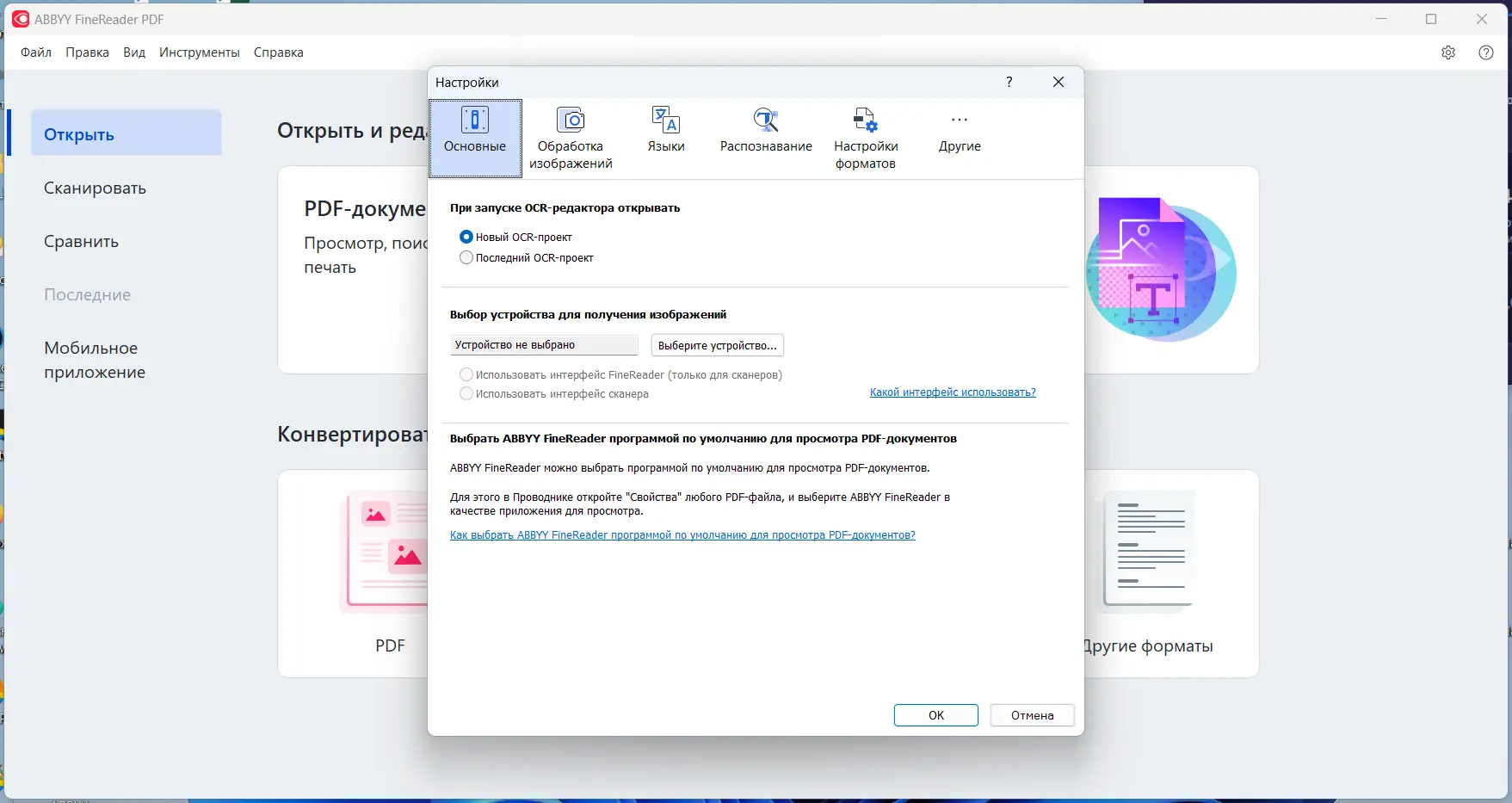The height and width of the screenshot is (803, 1512).
Task: Click the help circle icon in main window
Action: (1486, 53)
